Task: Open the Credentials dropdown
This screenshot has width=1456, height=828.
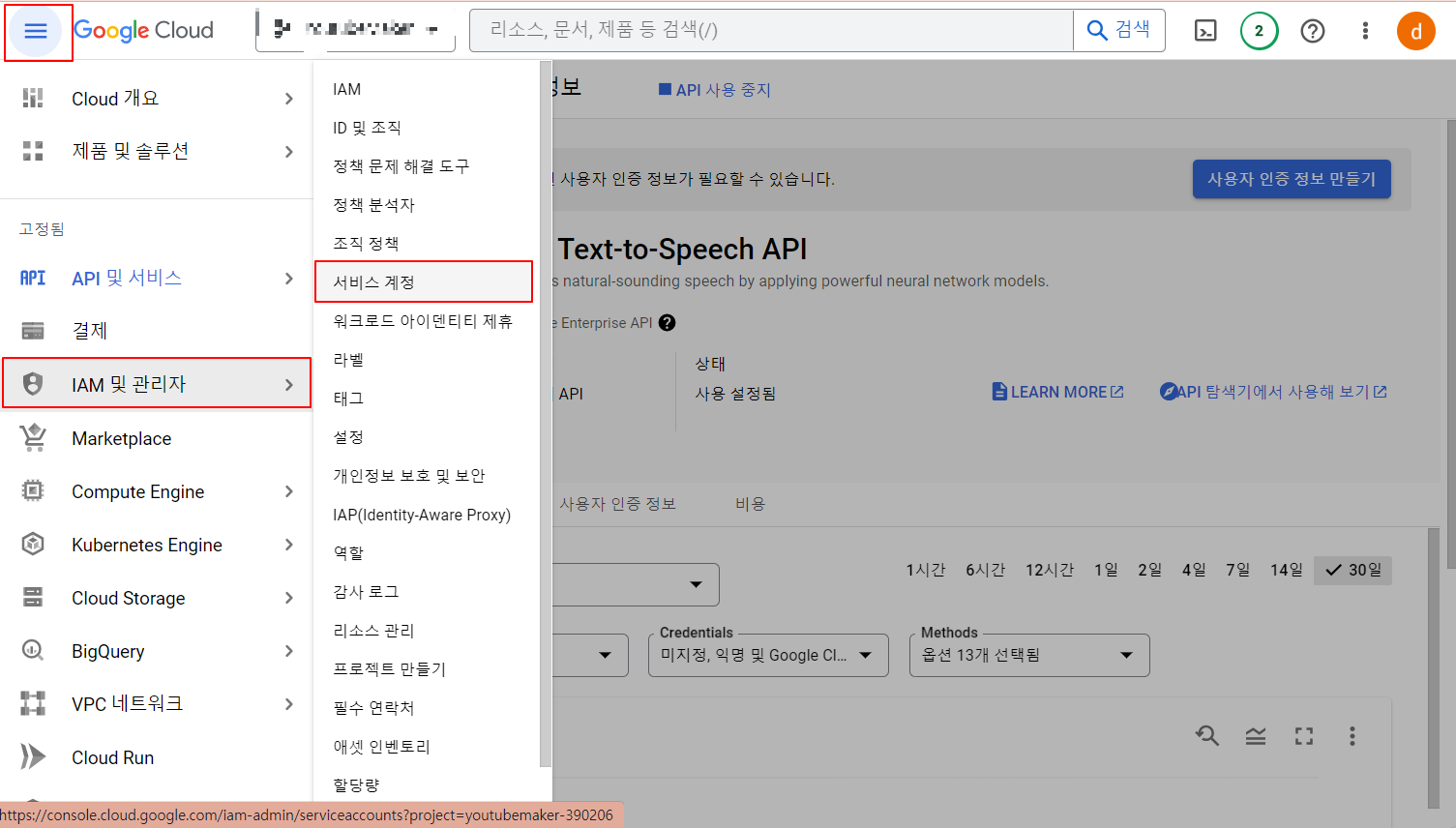Action: (x=768, y=655)
